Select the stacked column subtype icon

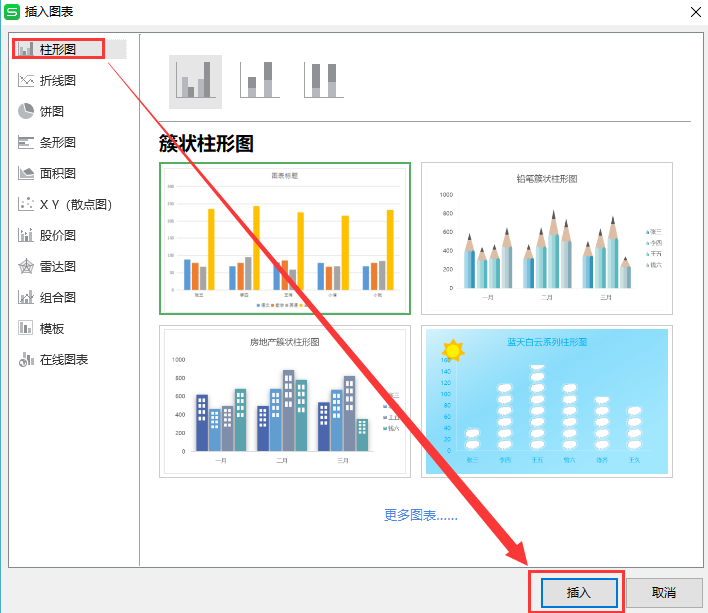click(259, 81)
